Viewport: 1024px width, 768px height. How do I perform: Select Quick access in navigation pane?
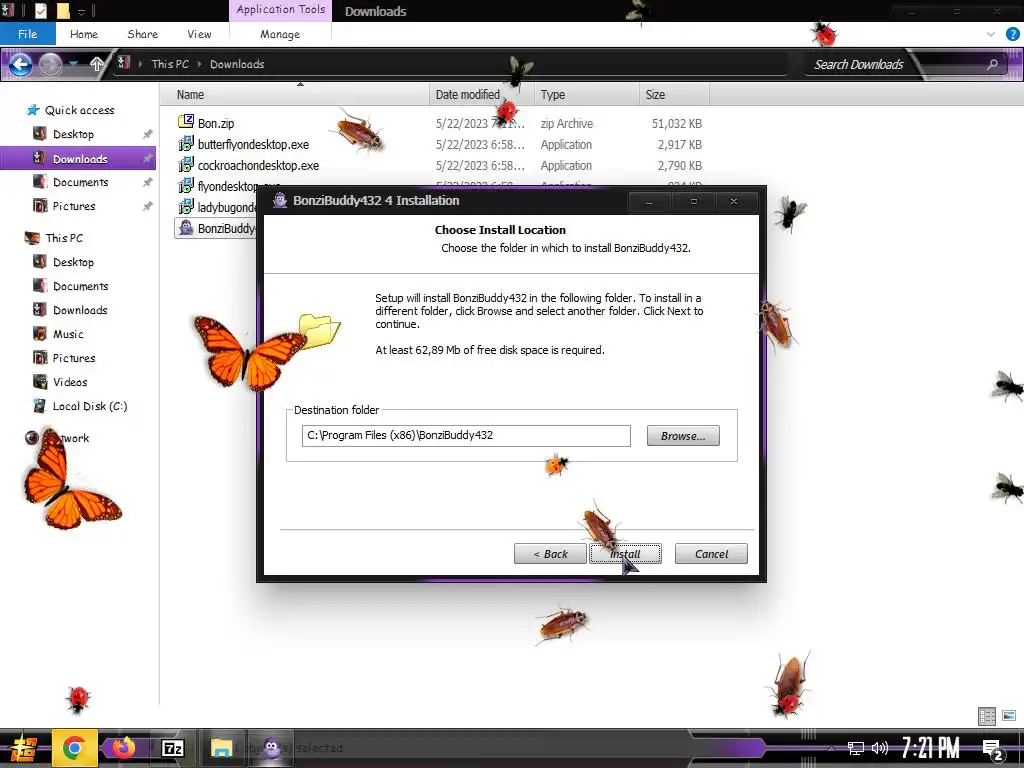pyautogui.click(x=79, y=110)
